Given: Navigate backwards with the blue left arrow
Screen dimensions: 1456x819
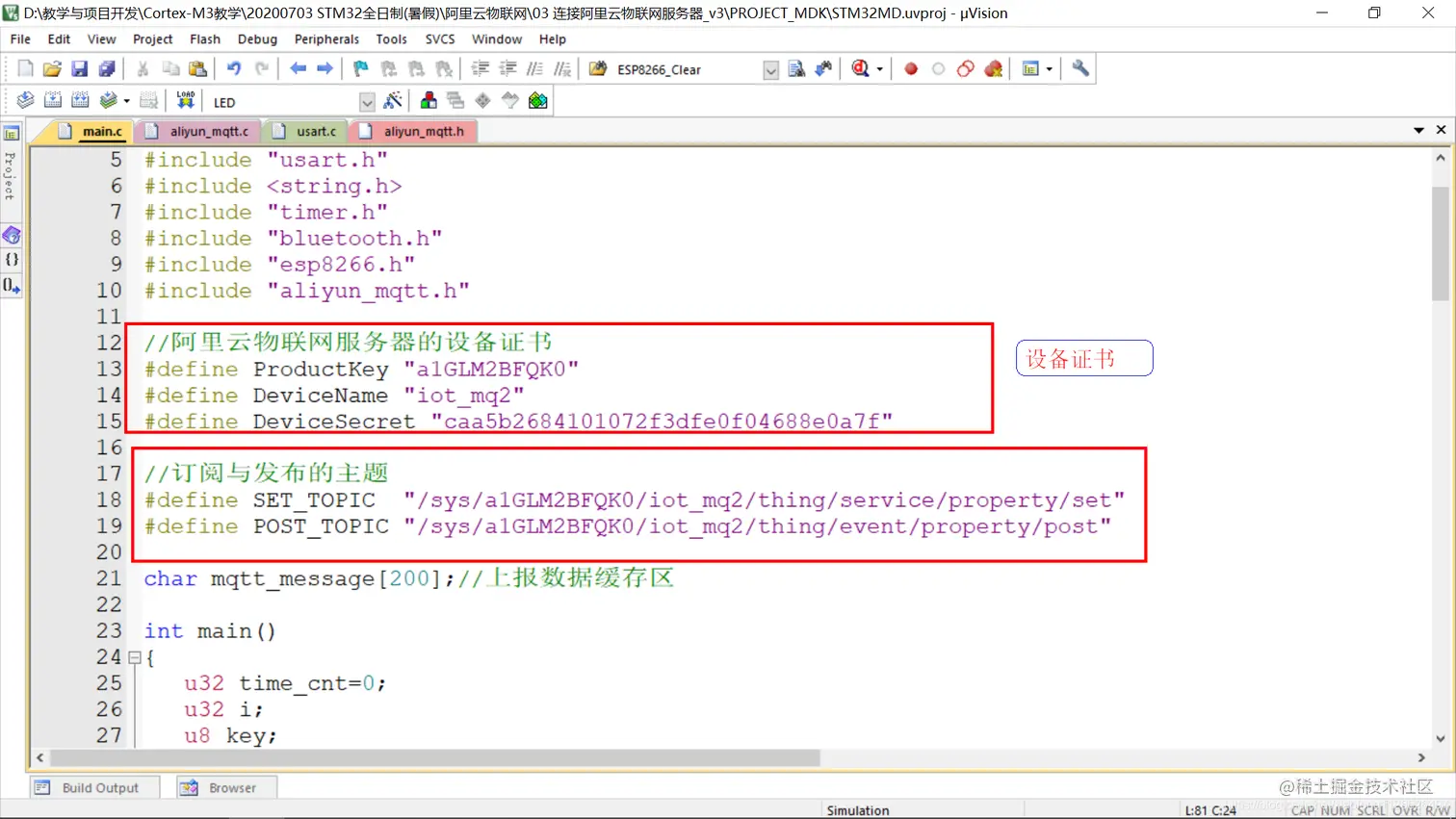Looking at the screenshot, I should click(298, 68).
